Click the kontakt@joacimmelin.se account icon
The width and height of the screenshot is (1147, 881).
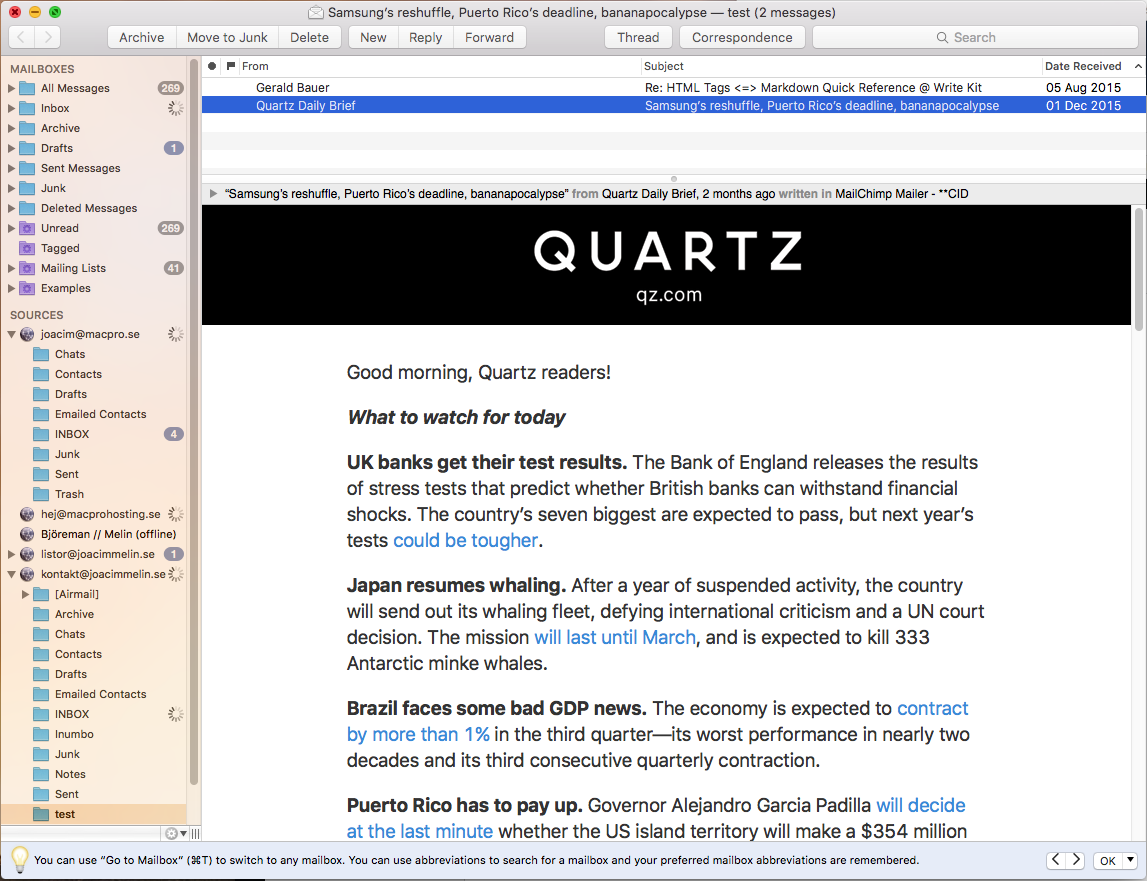point(27,574)
